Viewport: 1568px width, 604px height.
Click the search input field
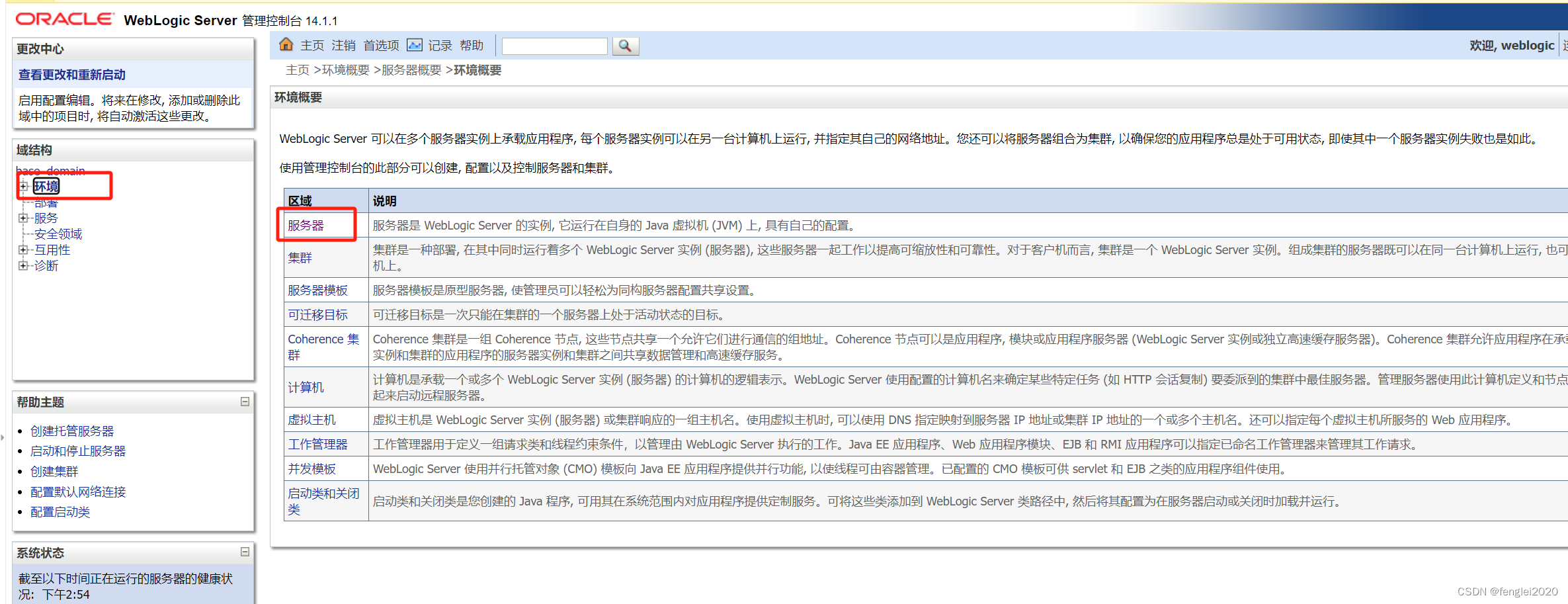coord(554,46)
